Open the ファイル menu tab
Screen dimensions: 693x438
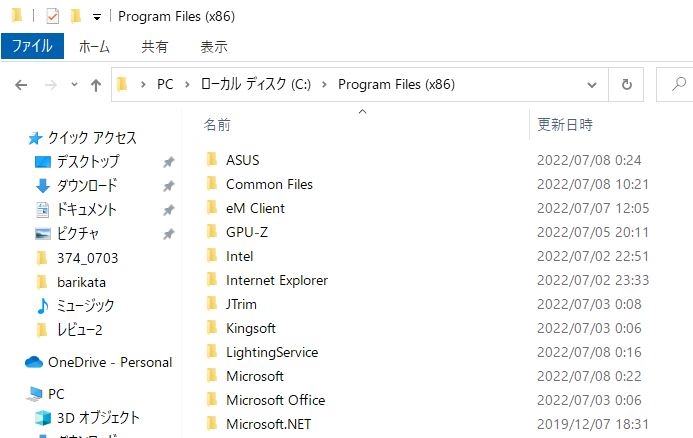(x=32, y=46)
